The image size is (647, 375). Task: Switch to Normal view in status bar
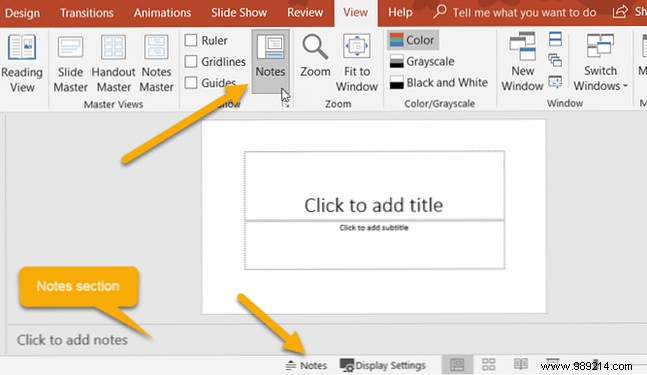457,365
